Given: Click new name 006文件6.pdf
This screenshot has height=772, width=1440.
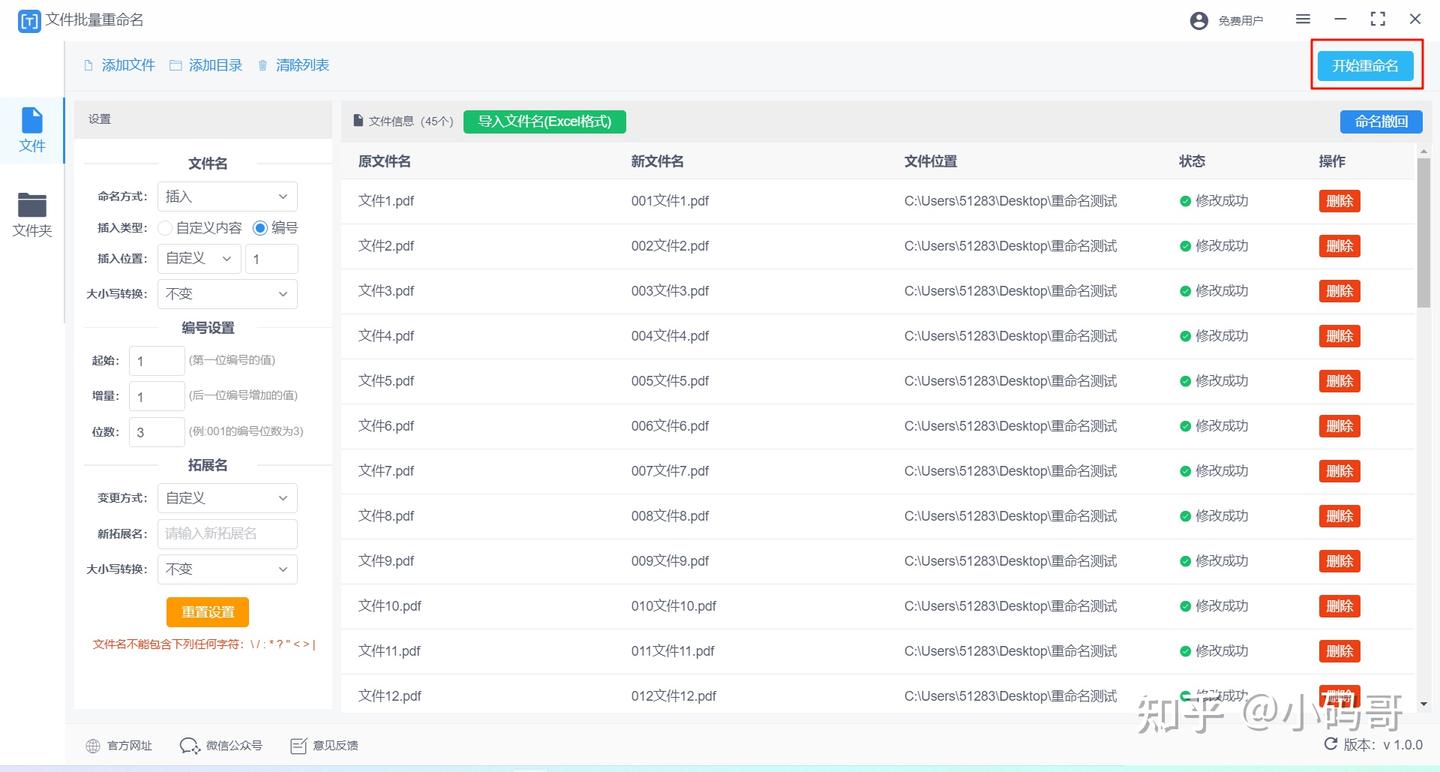Looking at the screenshot, I should click(x=670, y=426).
